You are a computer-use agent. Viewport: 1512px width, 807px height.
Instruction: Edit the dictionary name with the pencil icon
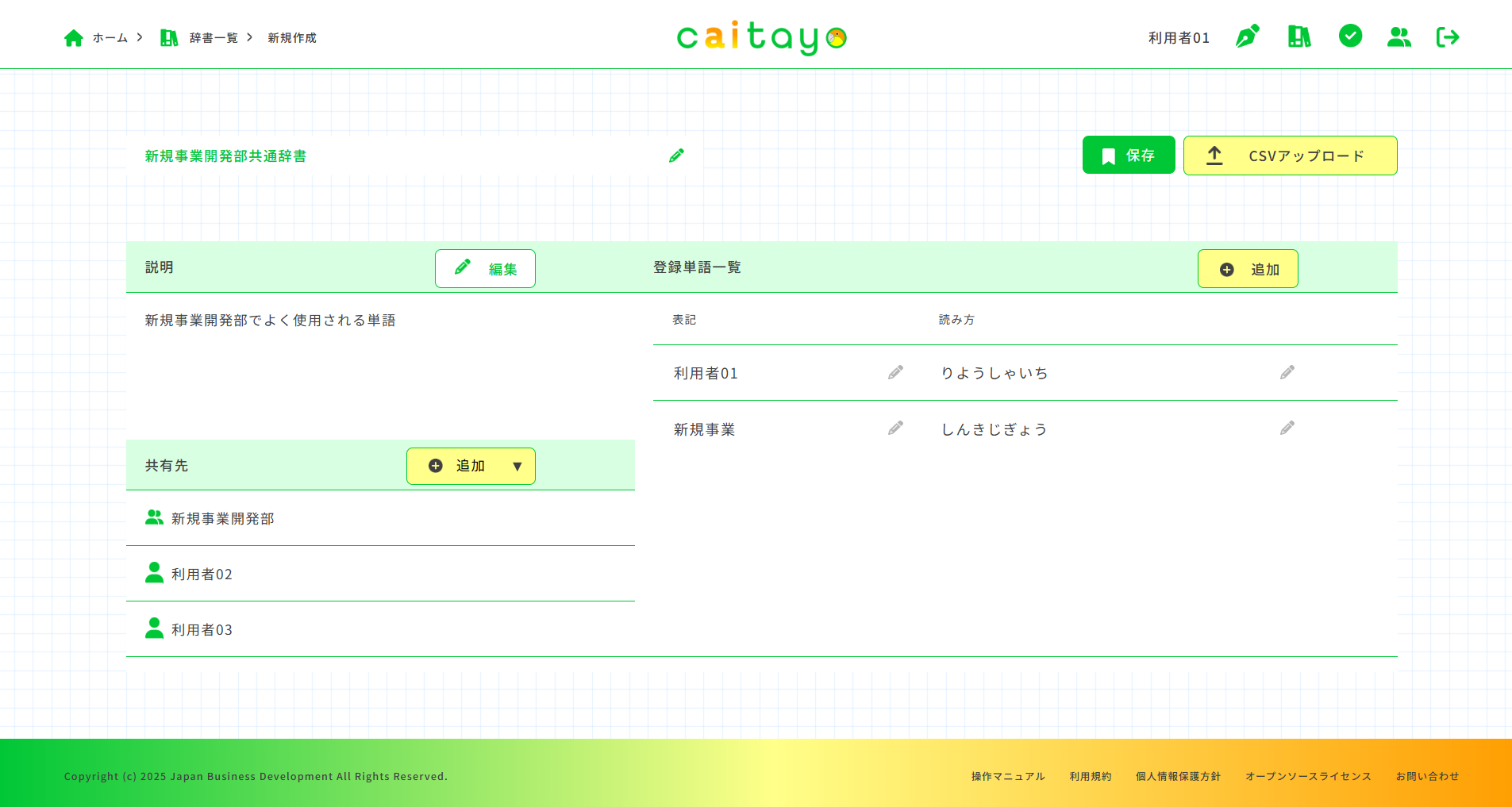coord(676,155)
